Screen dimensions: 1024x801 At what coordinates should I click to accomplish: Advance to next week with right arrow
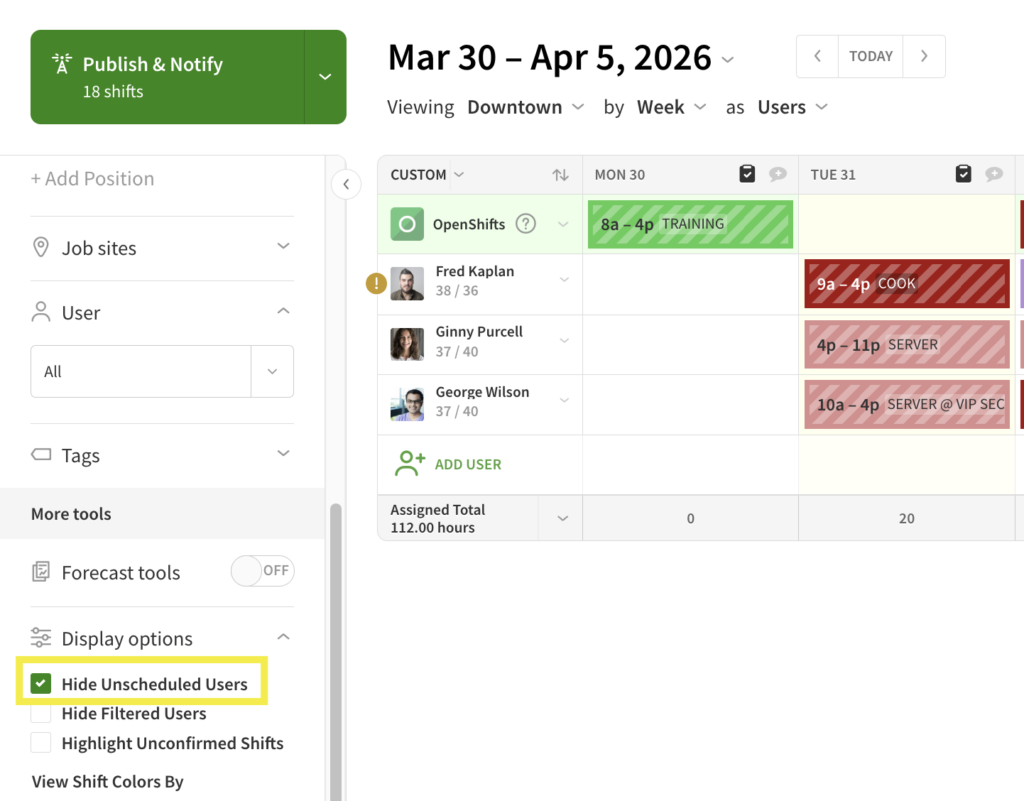pyautogui.click(x=924, y=56)
